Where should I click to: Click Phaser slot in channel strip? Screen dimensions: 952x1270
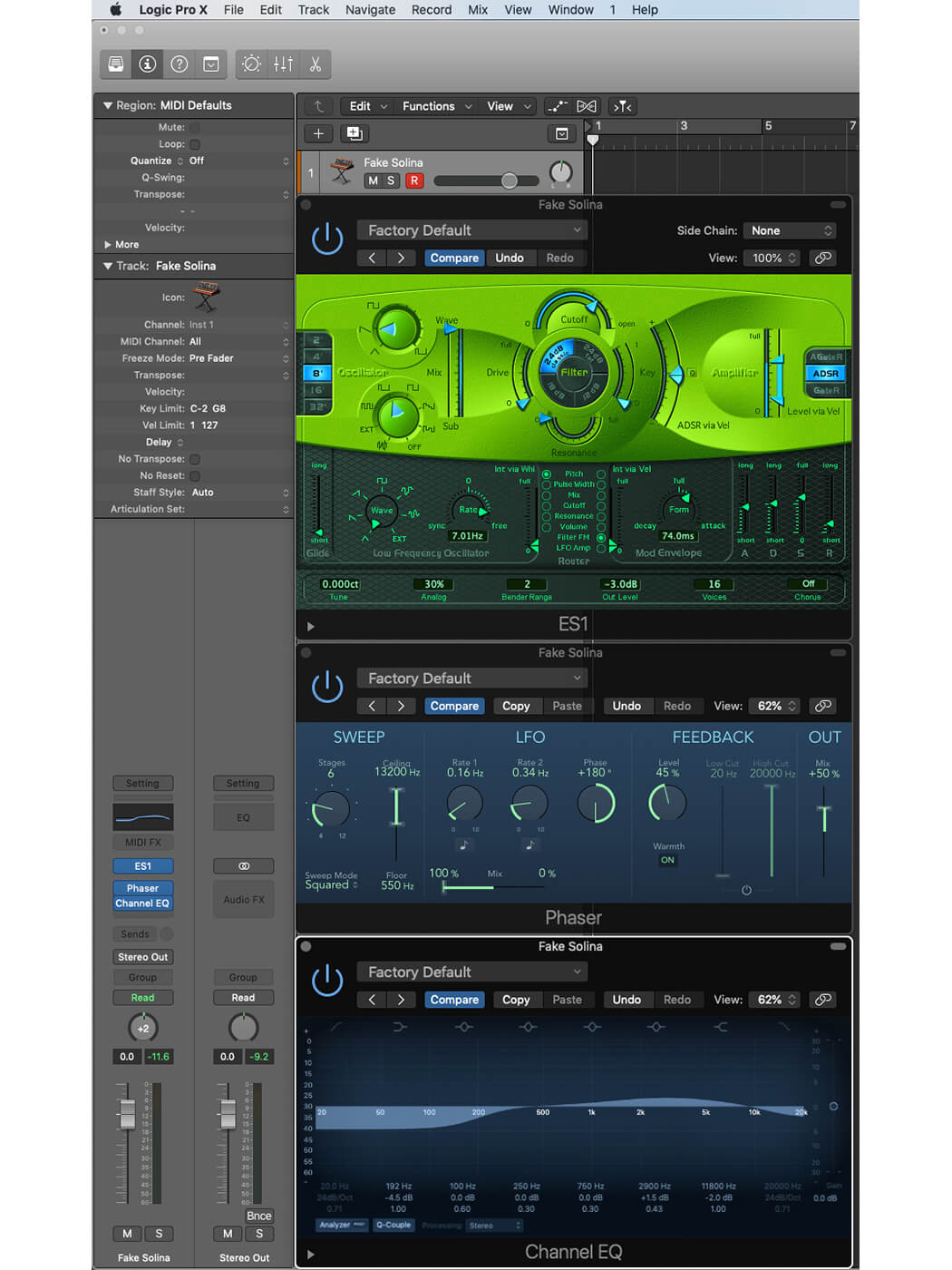[x=142, y=888]
